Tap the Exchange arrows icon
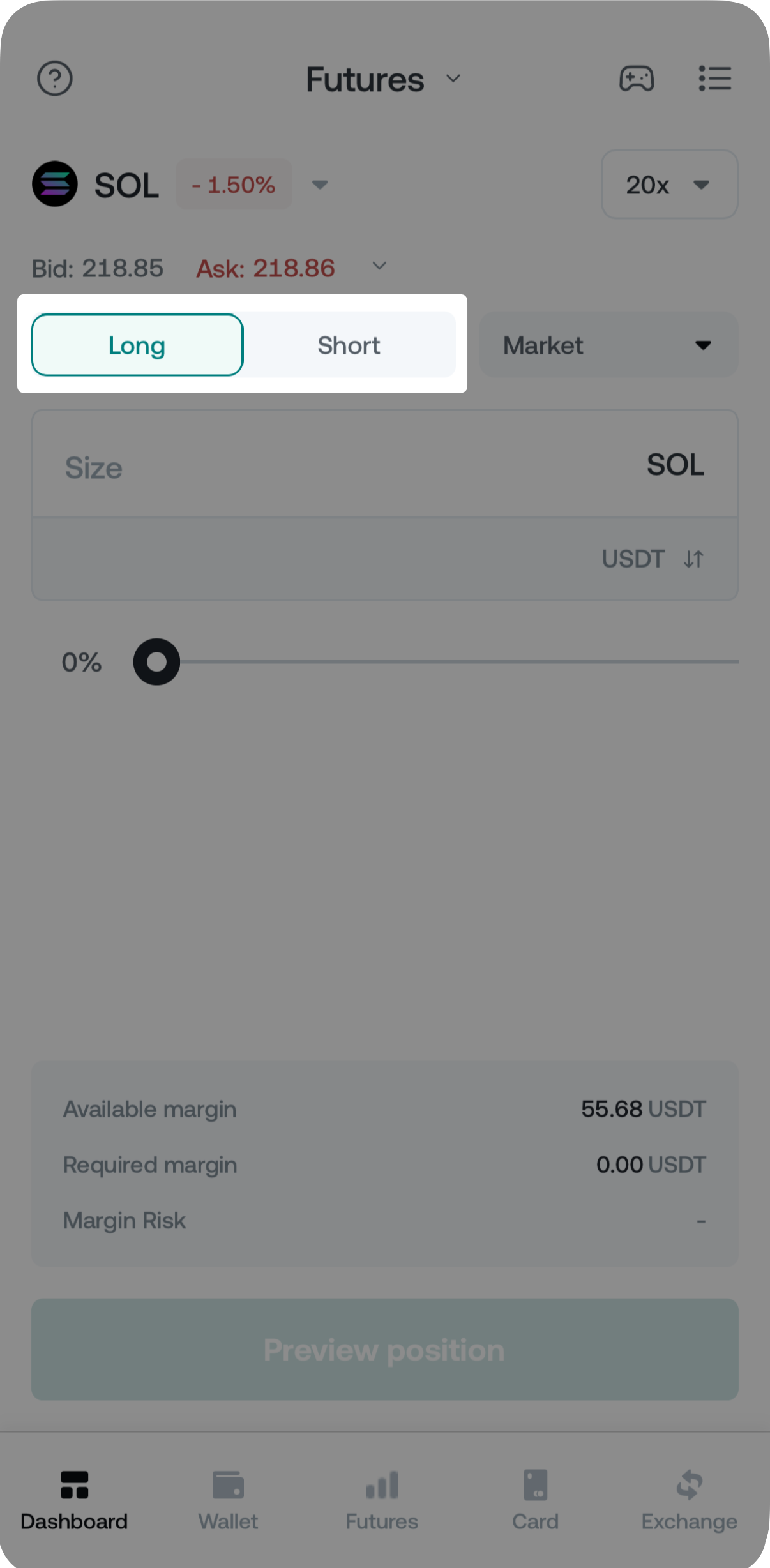 point(690,1484)
